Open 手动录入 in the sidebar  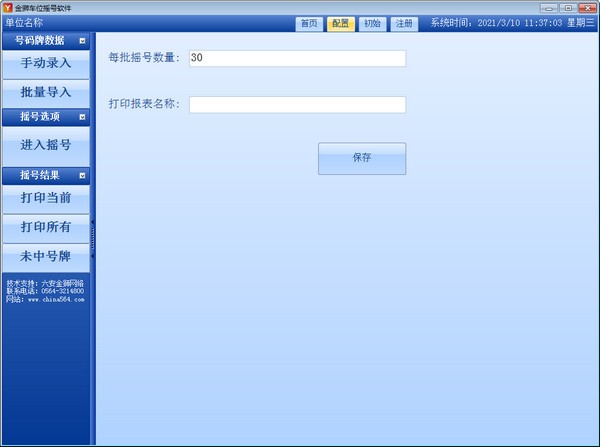tap(46, 64)
